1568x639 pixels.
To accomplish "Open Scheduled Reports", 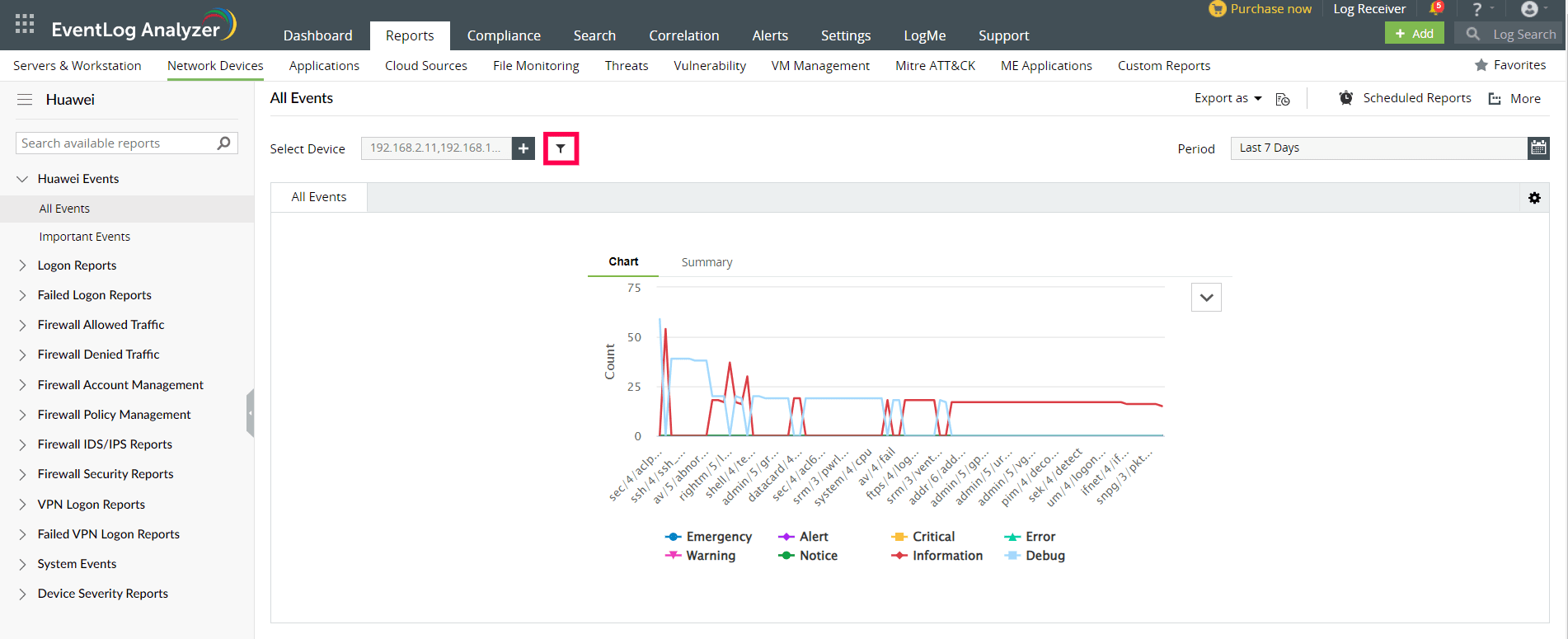I will [1416, 98].
